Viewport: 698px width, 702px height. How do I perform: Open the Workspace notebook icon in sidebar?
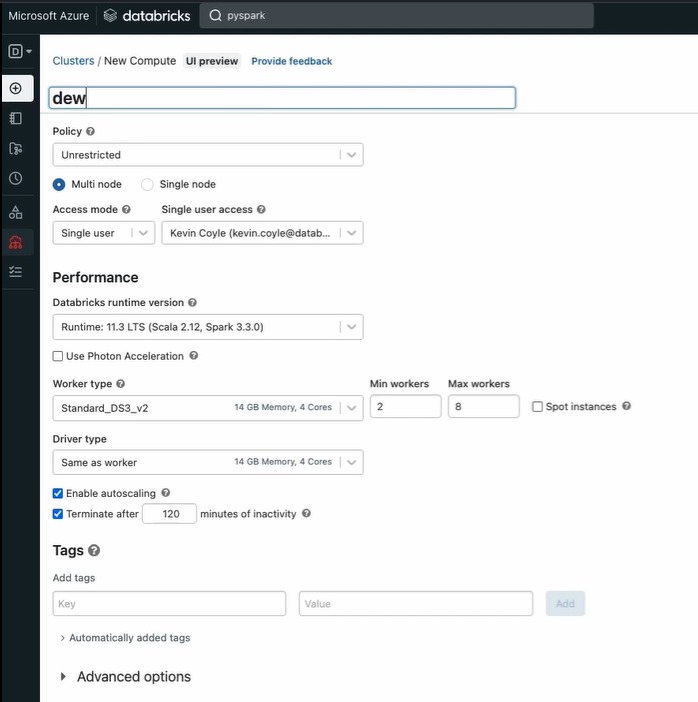(16, 118)
